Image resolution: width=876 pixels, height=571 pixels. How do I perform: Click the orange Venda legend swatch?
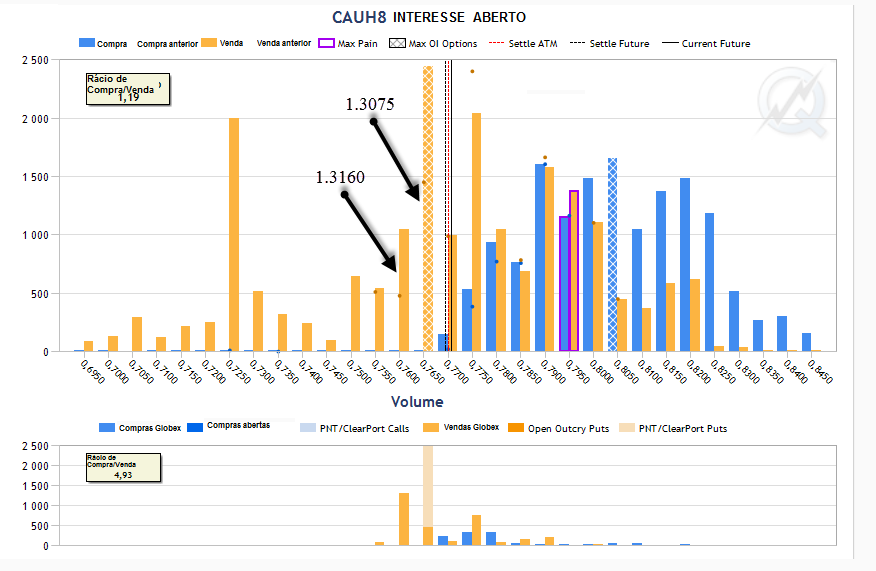209,44
